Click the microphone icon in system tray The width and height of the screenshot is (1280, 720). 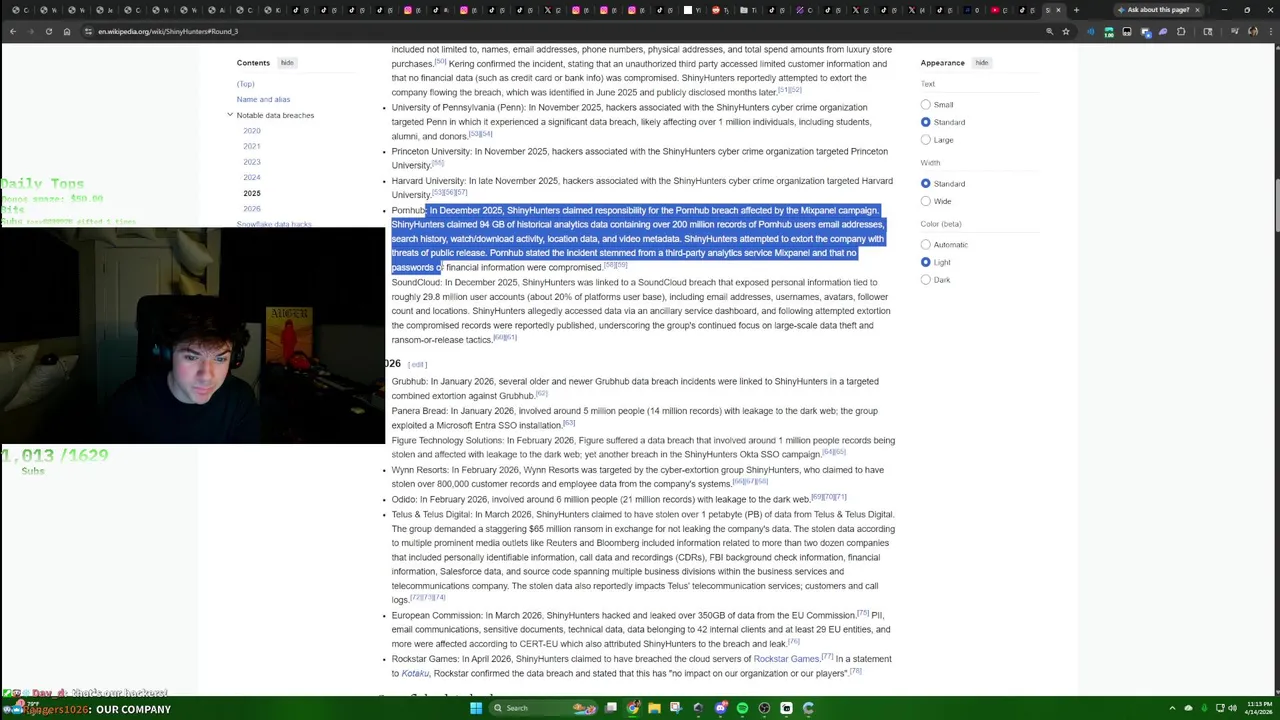pos(1204,708)
